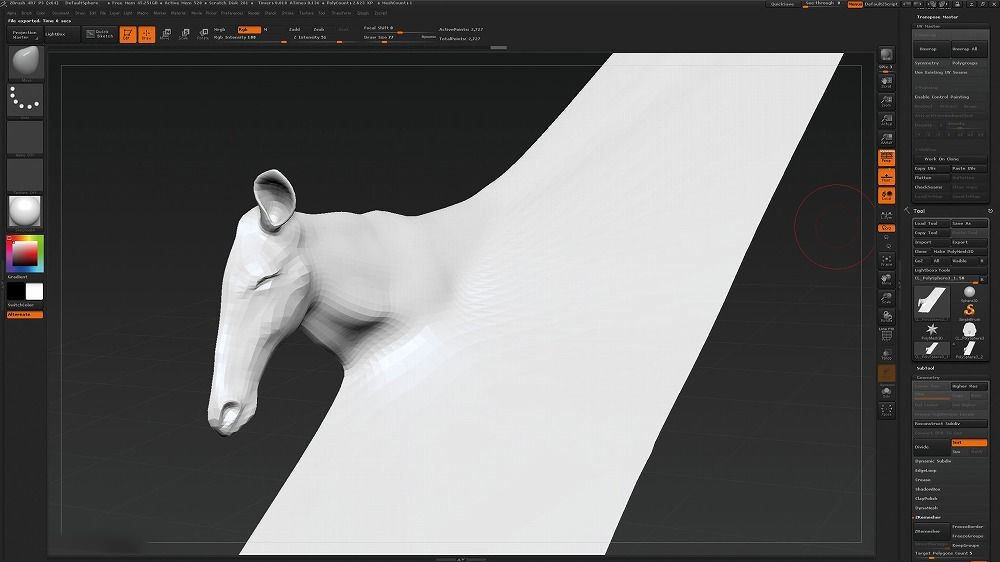Toggle the orange XYZ rotation button

886,228
